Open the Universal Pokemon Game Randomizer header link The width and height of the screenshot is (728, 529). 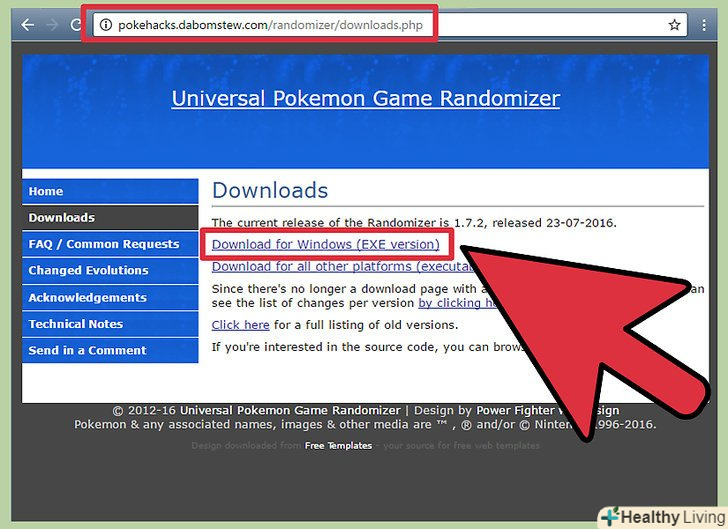point(365,98)
